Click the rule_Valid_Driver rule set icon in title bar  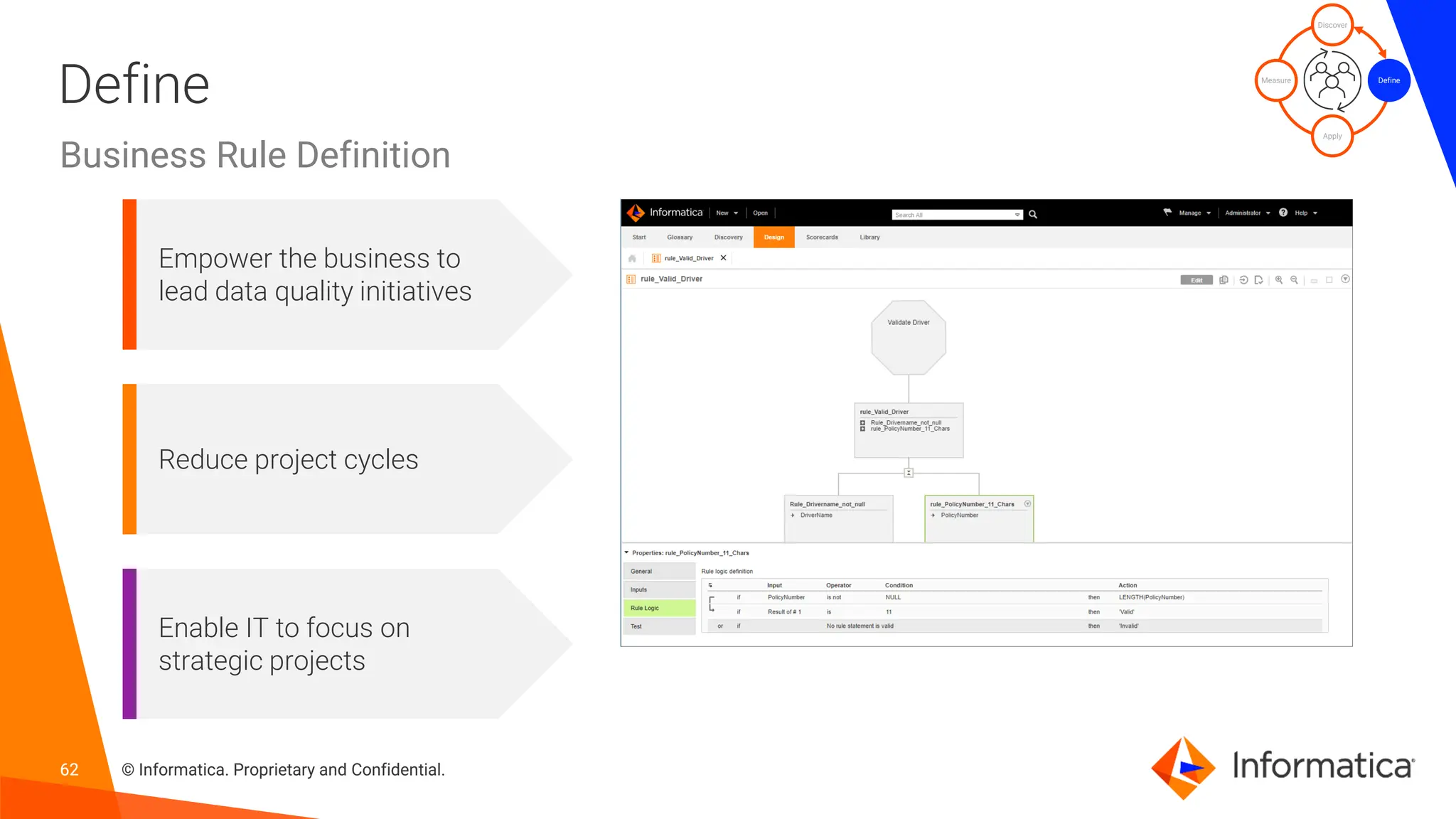pos(631,279)
